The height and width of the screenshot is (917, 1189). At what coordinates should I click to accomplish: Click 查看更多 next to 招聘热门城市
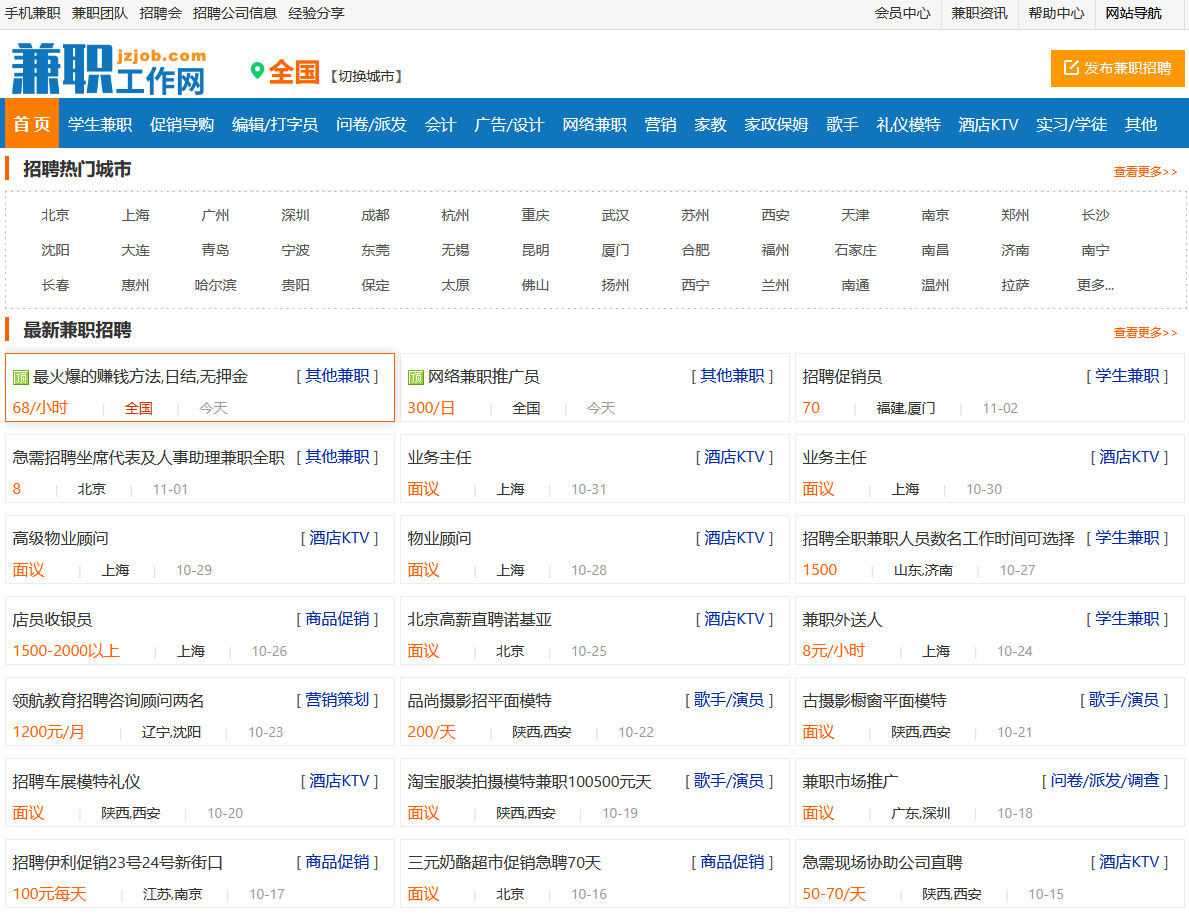pos(1144,170)
